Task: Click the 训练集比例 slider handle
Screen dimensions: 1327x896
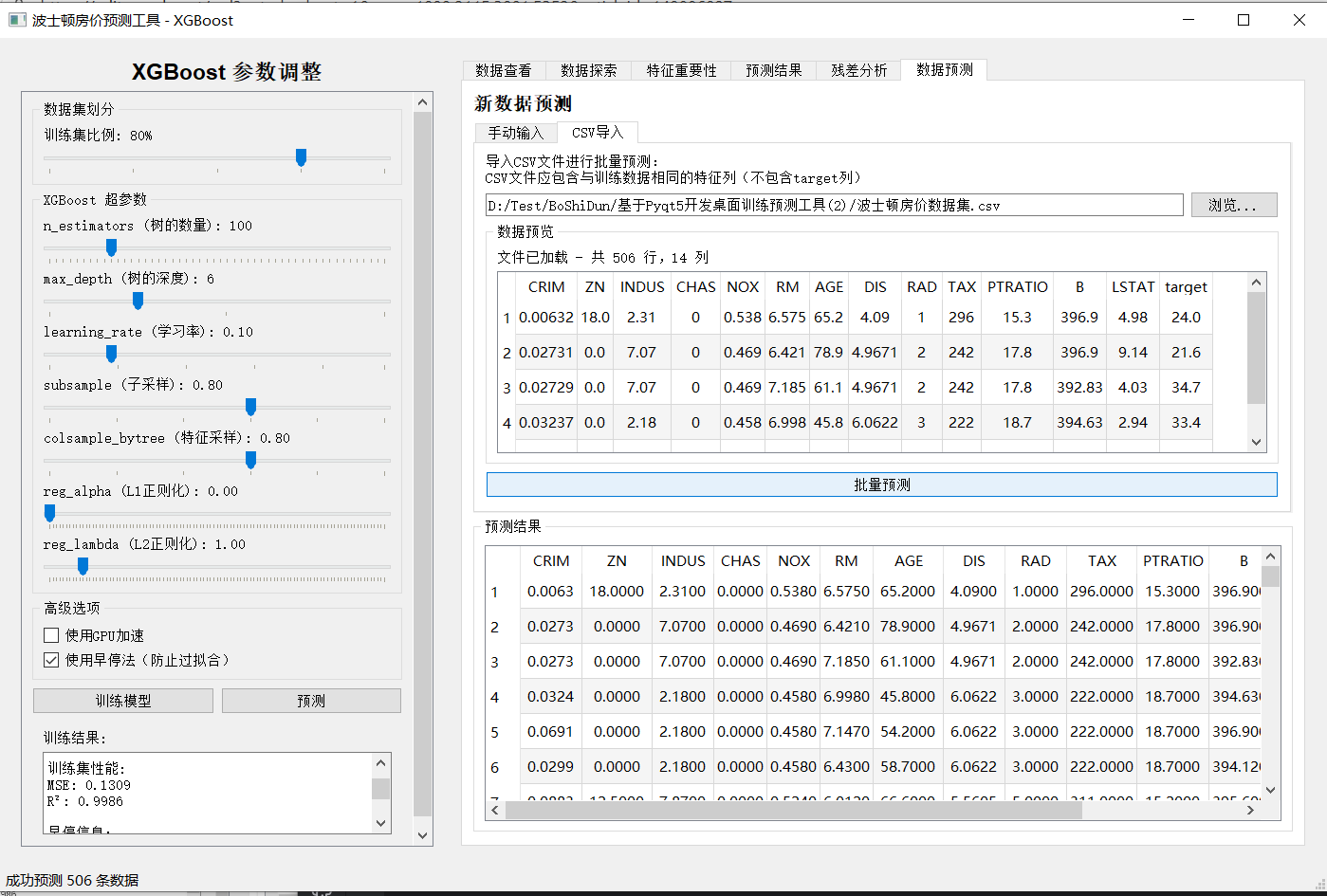Action: coord(301,157)
